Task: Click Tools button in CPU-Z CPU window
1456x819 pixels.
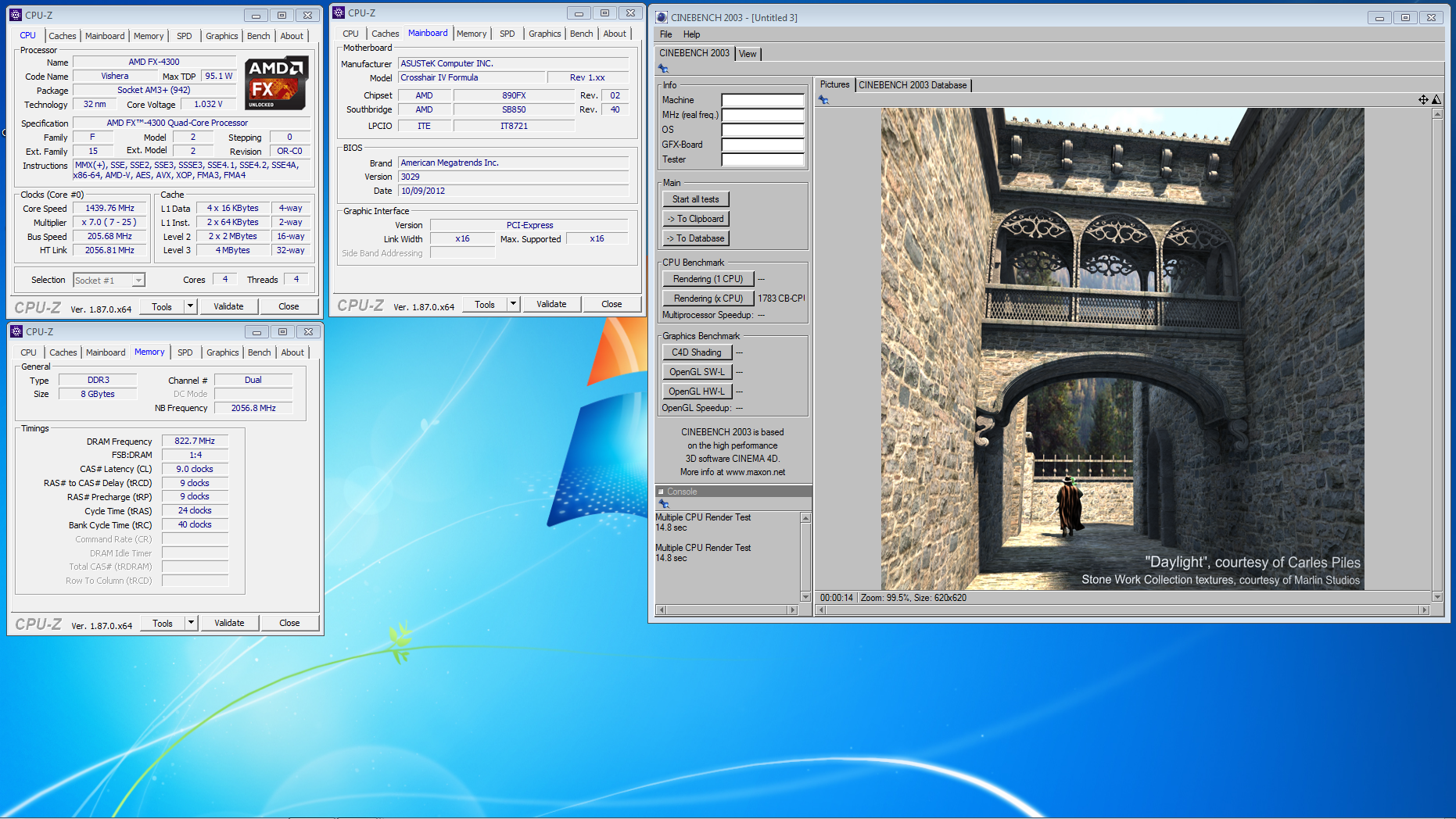Action: coord(162,306)
